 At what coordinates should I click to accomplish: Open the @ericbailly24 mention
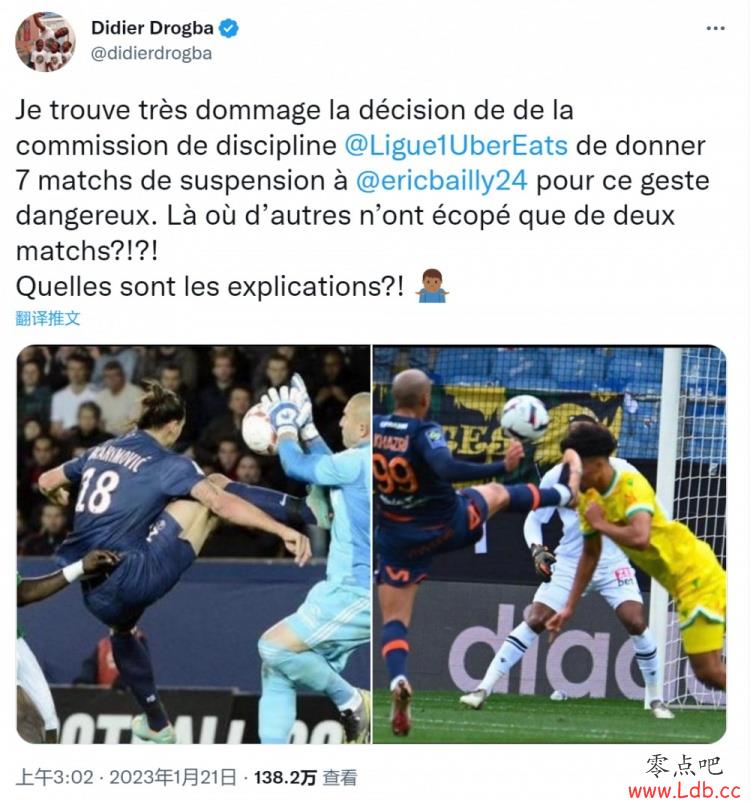441,181
